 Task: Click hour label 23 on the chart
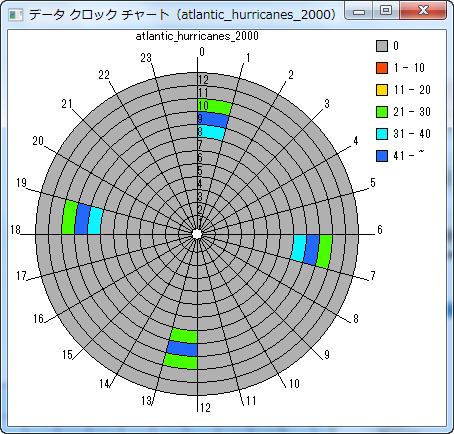(146, 58)
